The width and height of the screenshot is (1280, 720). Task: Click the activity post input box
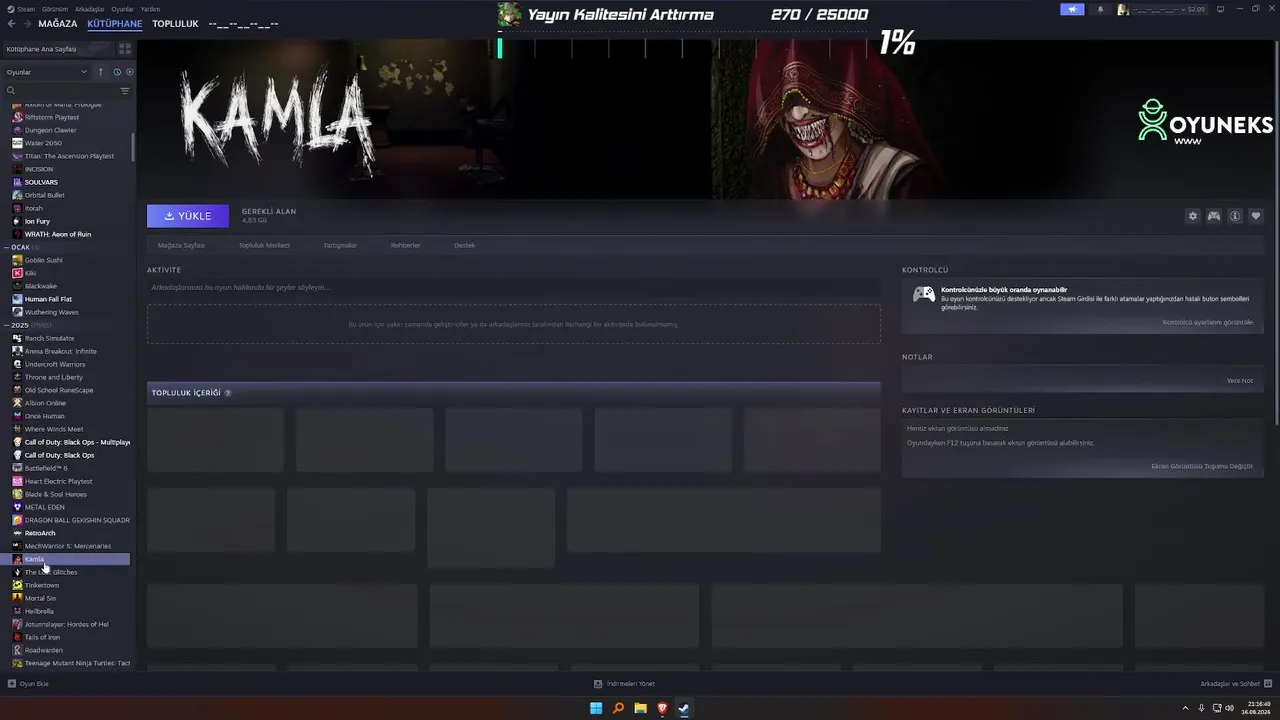tap(514, 287)
